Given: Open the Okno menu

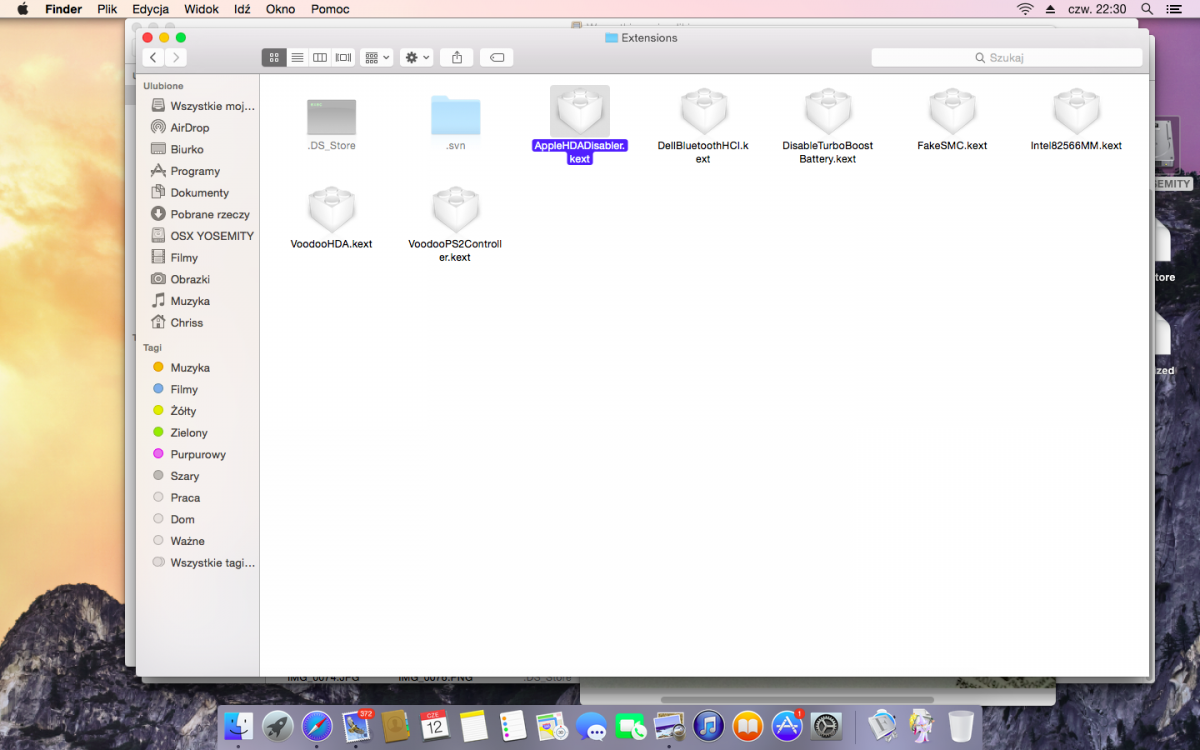Looking at the screenshot, I should [x=280, y=9].
